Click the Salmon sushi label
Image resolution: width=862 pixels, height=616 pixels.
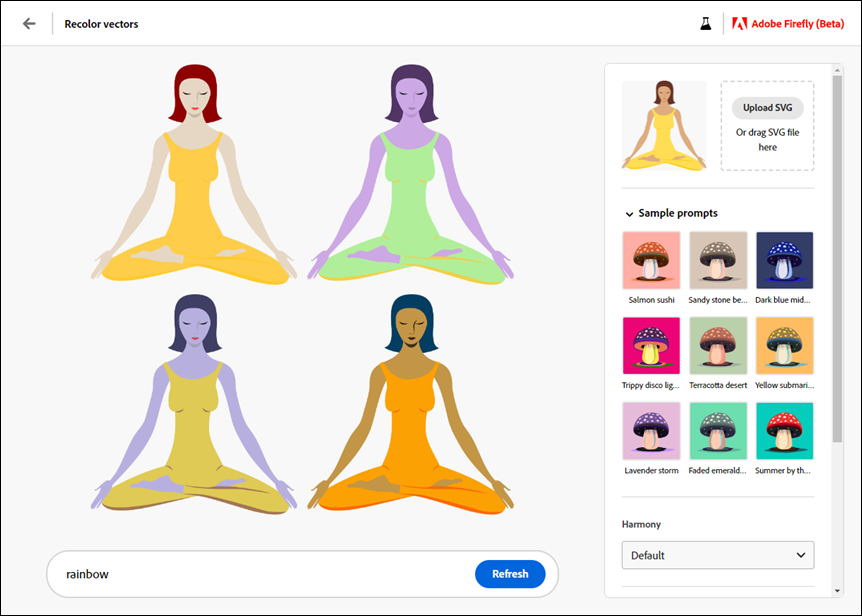coord(651,300)
